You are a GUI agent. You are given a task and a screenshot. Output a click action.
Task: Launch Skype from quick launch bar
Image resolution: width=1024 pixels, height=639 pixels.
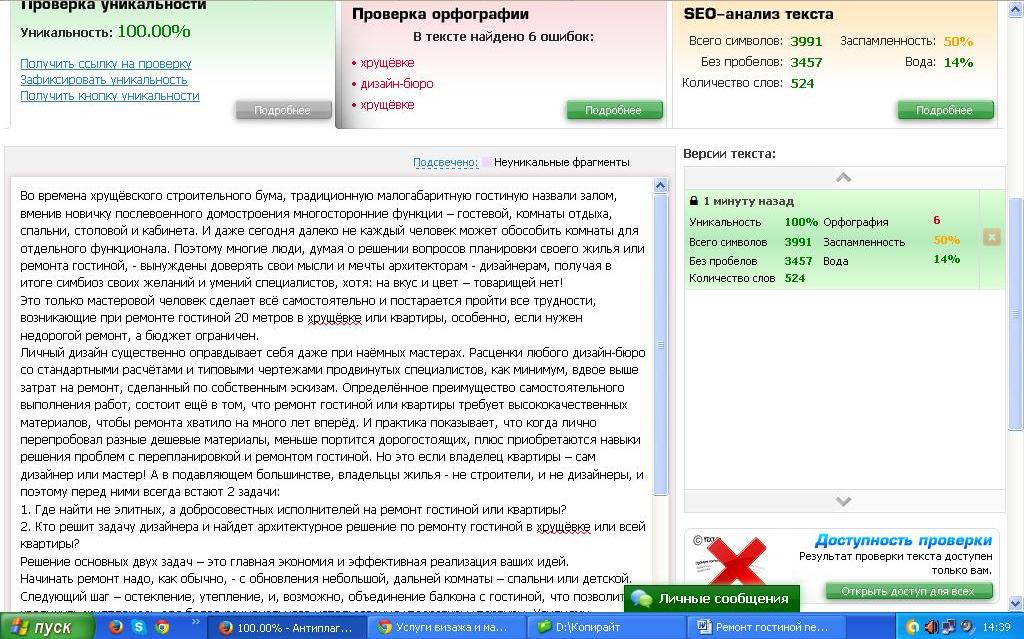(139, 627)
